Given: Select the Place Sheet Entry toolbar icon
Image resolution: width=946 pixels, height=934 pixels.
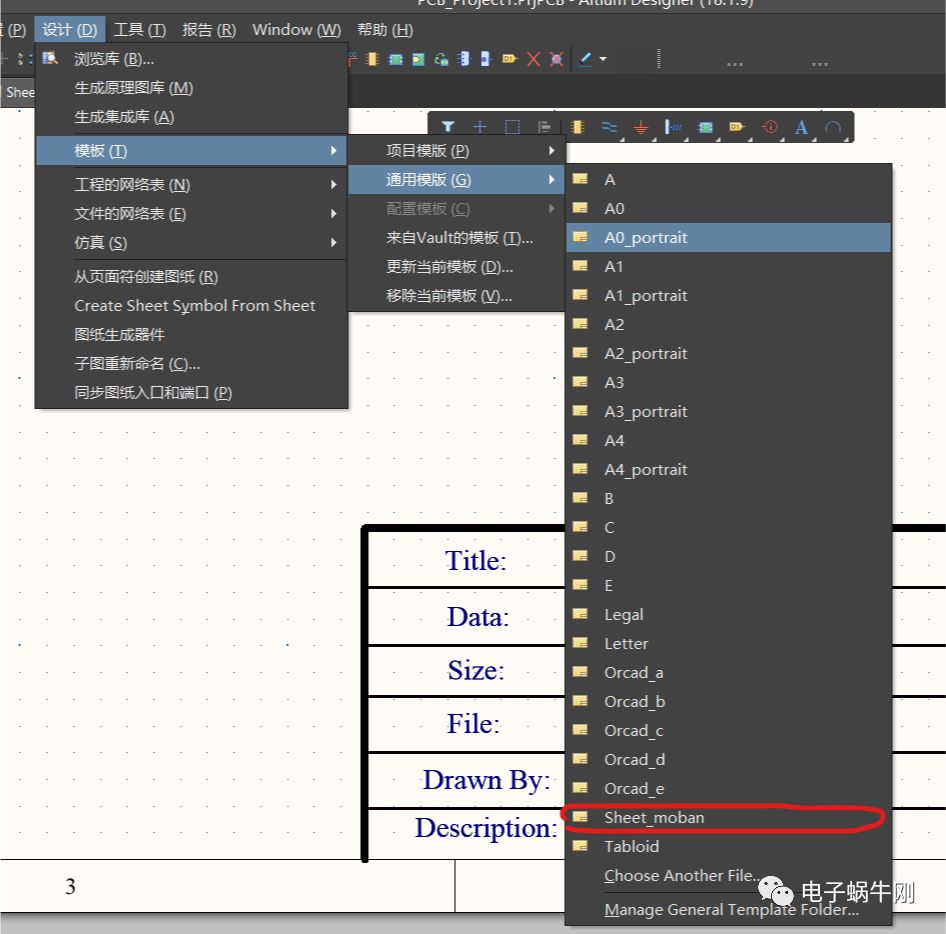Looking at the screenshot, I should coord(418,59).
